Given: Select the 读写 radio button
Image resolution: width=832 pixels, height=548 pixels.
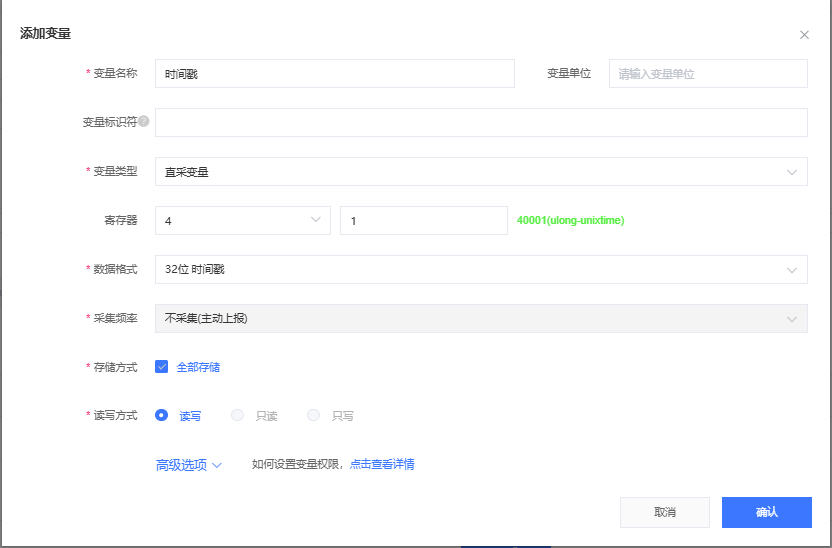Looking at the screenshot, I should pos(161,415).
